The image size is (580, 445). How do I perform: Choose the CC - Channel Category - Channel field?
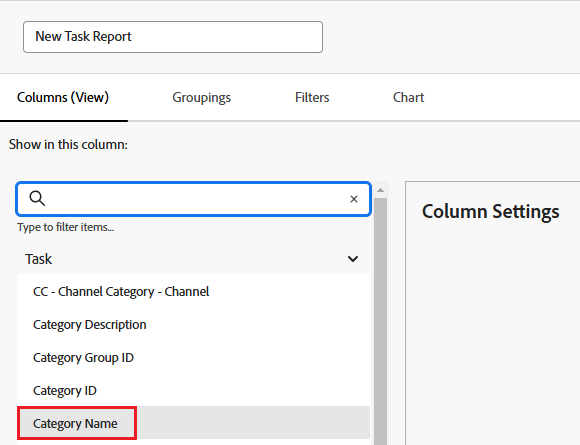[193, 291]
